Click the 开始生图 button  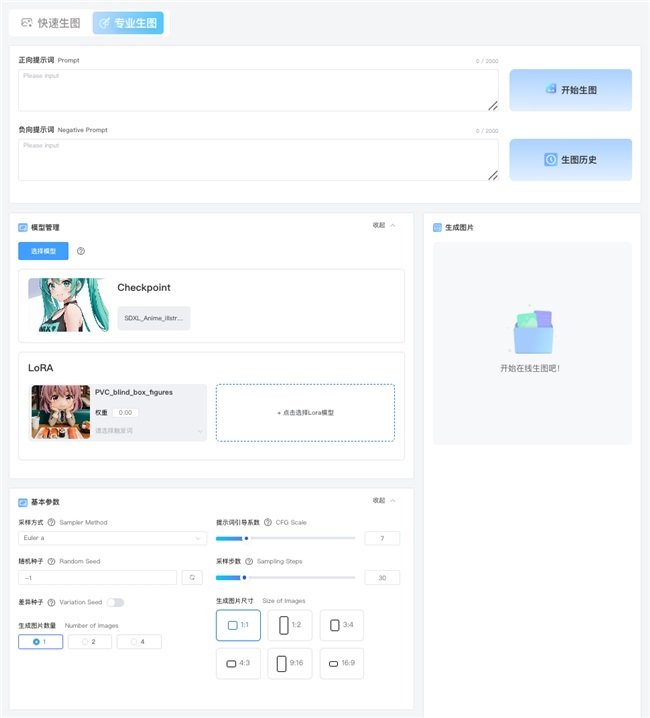coord(570,90)
